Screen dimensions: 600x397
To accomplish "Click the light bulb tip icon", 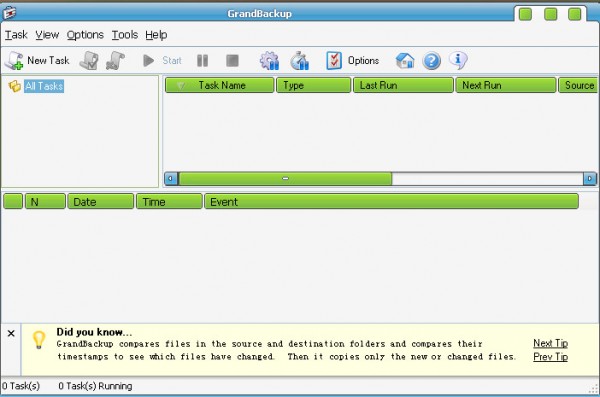I will pyautogui.click(x=39, y=340).
